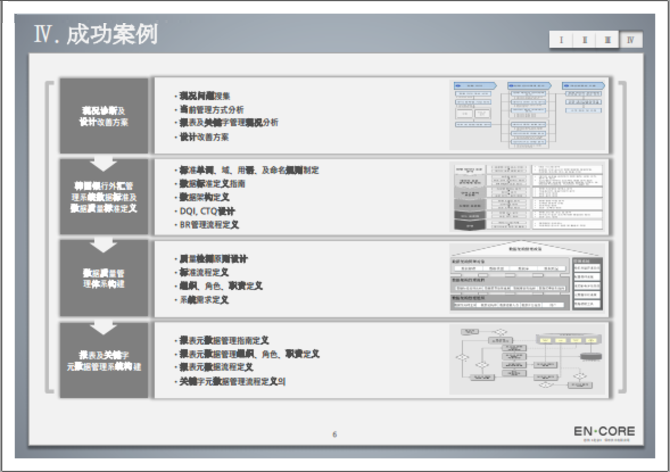Click bullet text '报表元数据管理指南定义'

click(224, 340)
